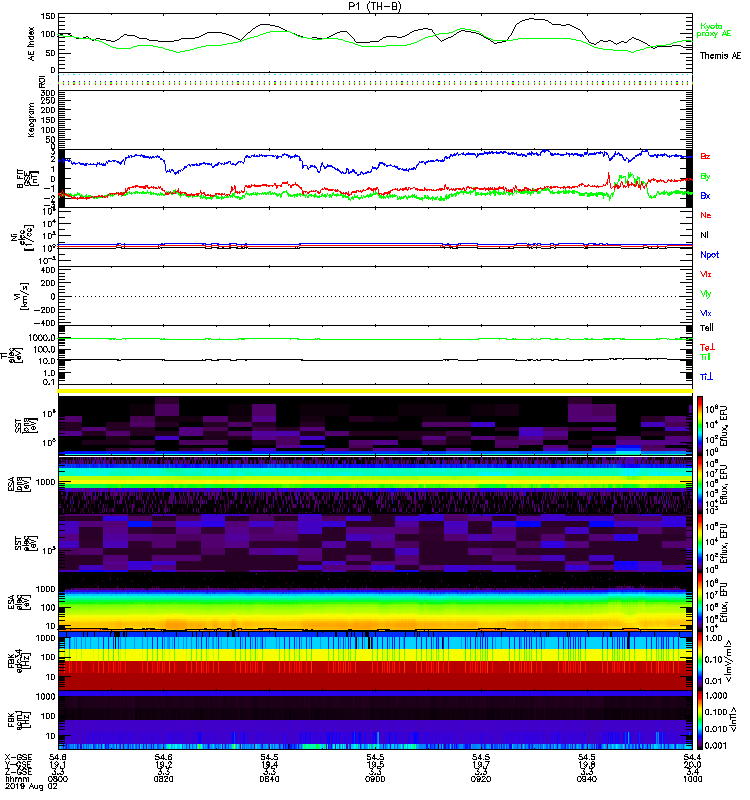Click the "0820" time tick label
This screenshot has height=800, width=750.
click(x=163, y=779)
